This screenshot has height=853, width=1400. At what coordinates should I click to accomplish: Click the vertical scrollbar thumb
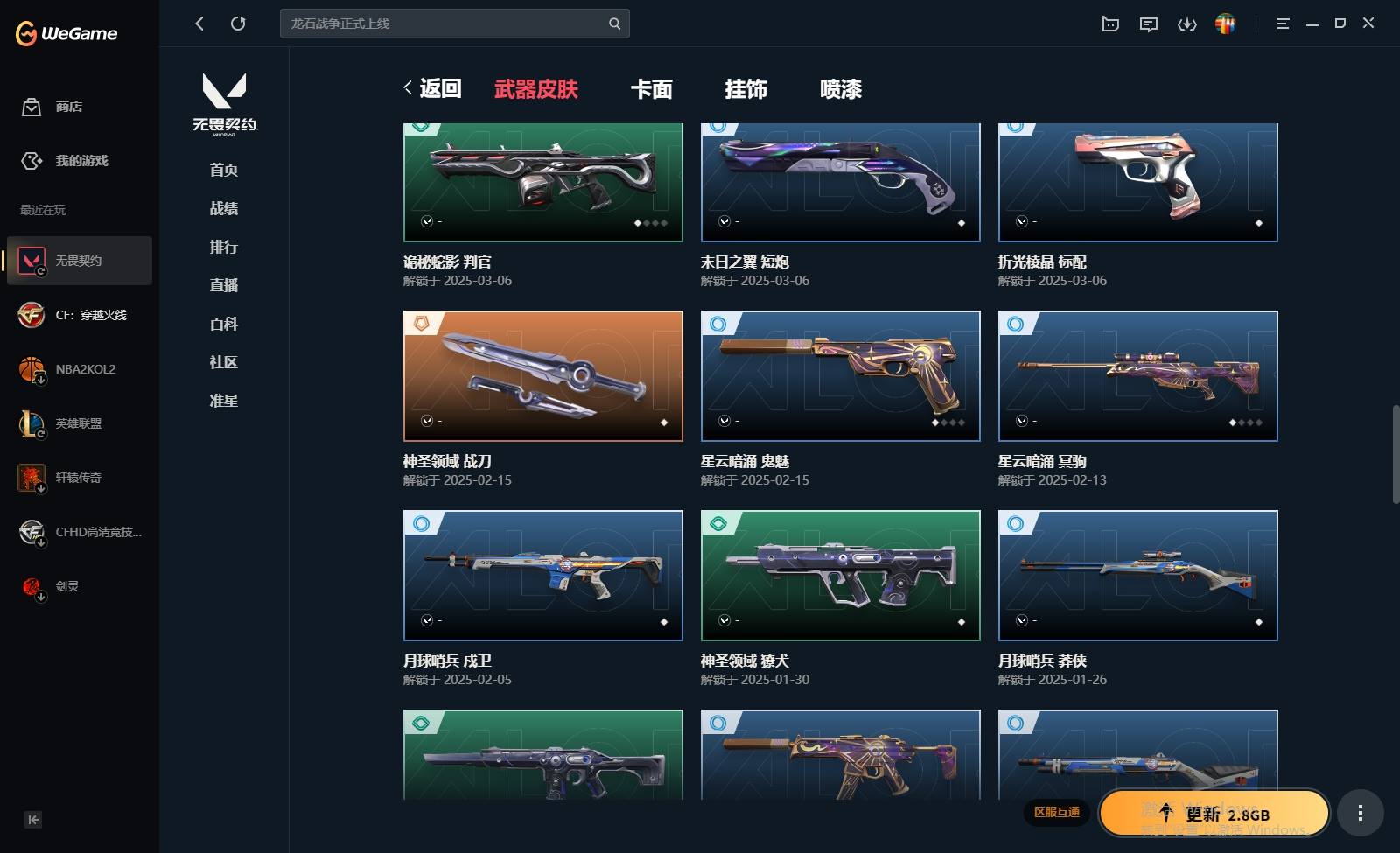coord(1396,454)
